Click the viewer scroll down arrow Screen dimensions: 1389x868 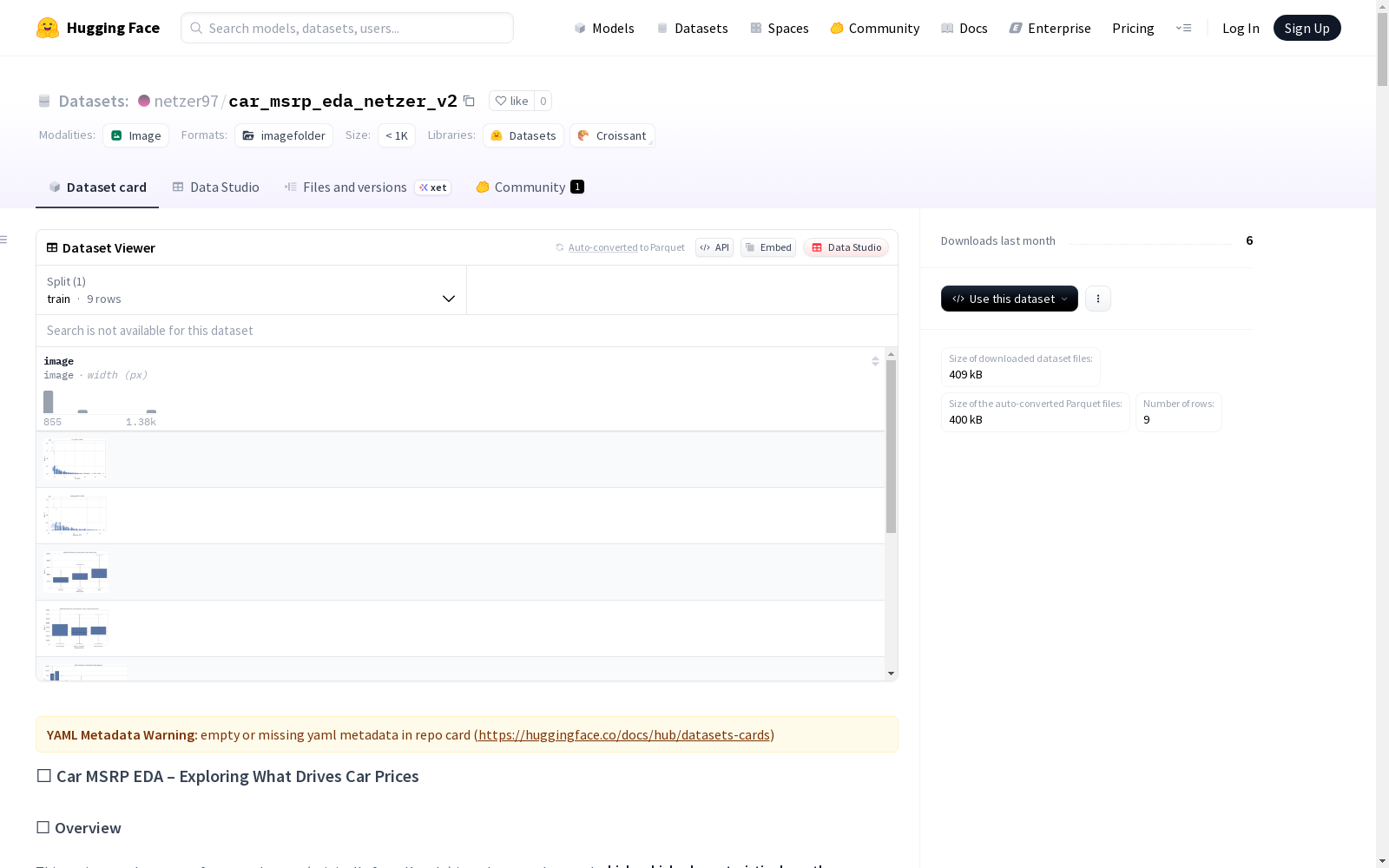pos(891,674)
